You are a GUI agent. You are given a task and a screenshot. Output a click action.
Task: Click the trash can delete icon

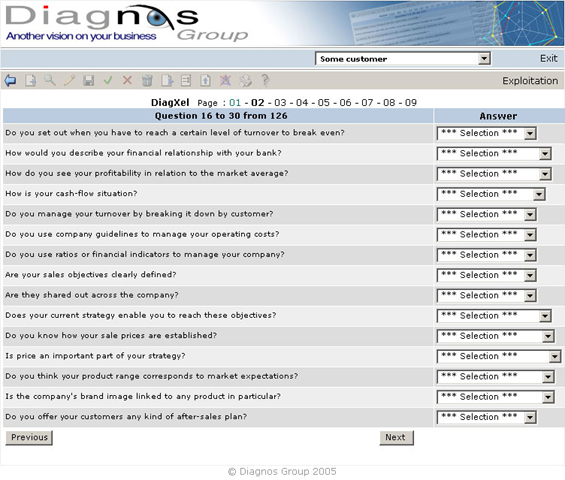click(x=147, y=80)
